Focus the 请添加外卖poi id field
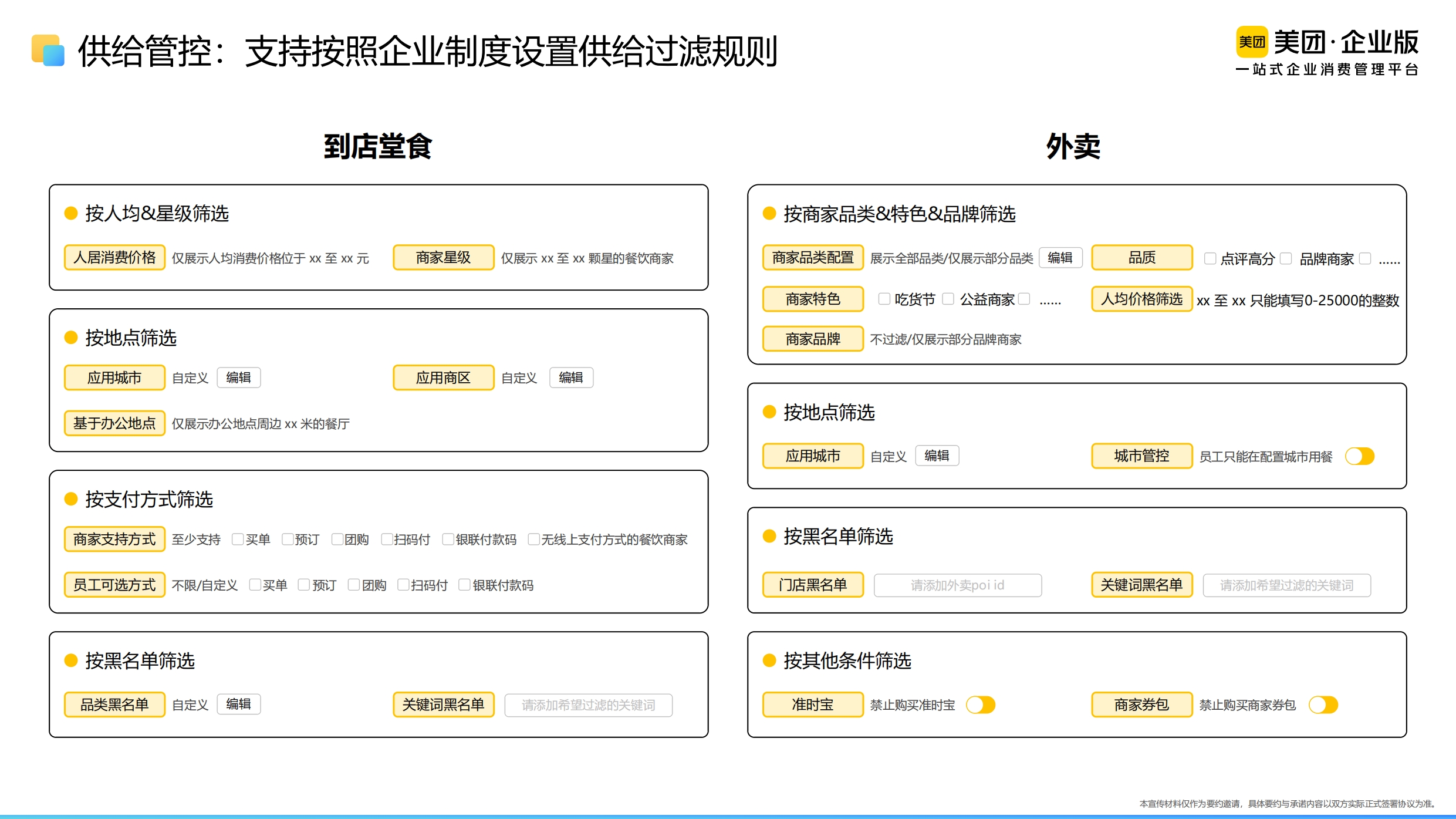The image size is (1456, 819). point(958,585)
